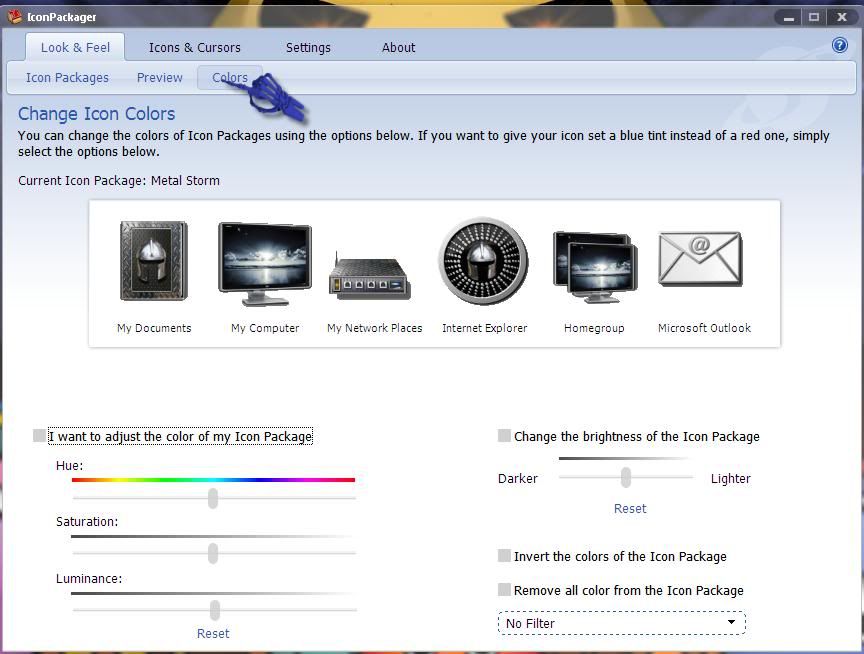The width and height of the screenshot is (864, 654).
Task: Click the 'Change Icon Colors' heading
Action: tap(96, 113)
